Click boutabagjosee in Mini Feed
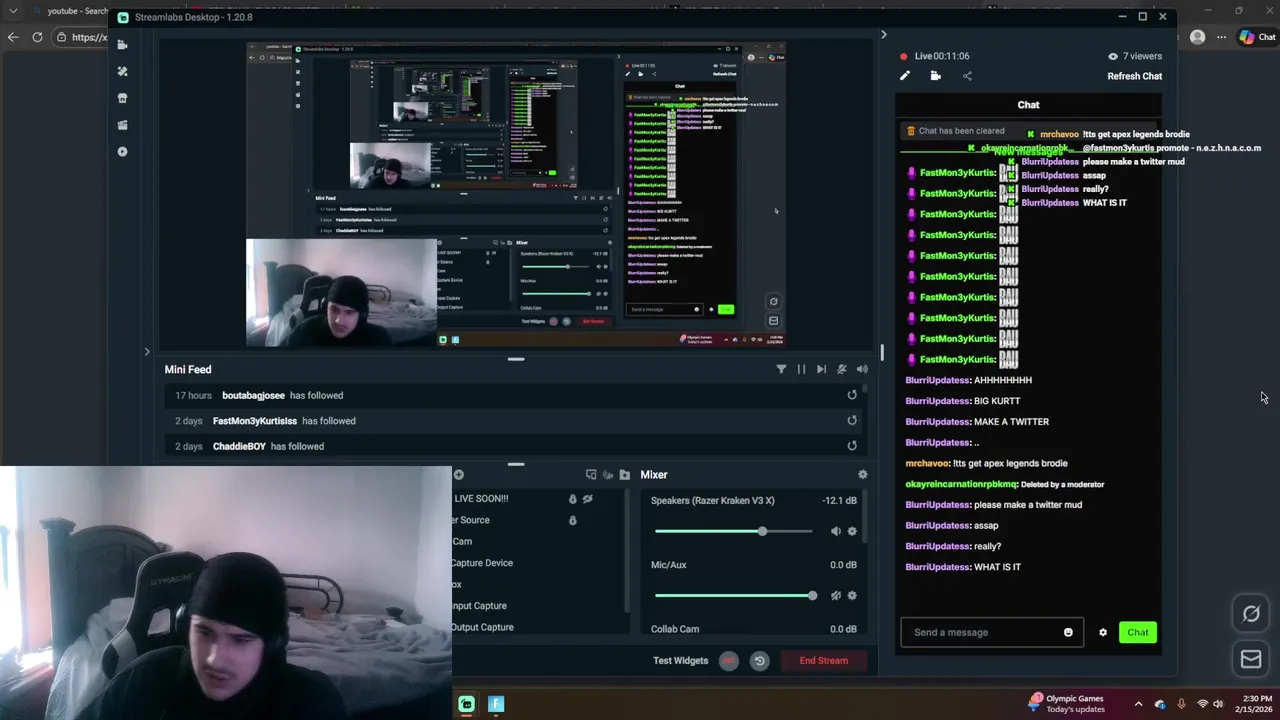This screenshot has height=720, width=1280. click(x=253, y=395)
